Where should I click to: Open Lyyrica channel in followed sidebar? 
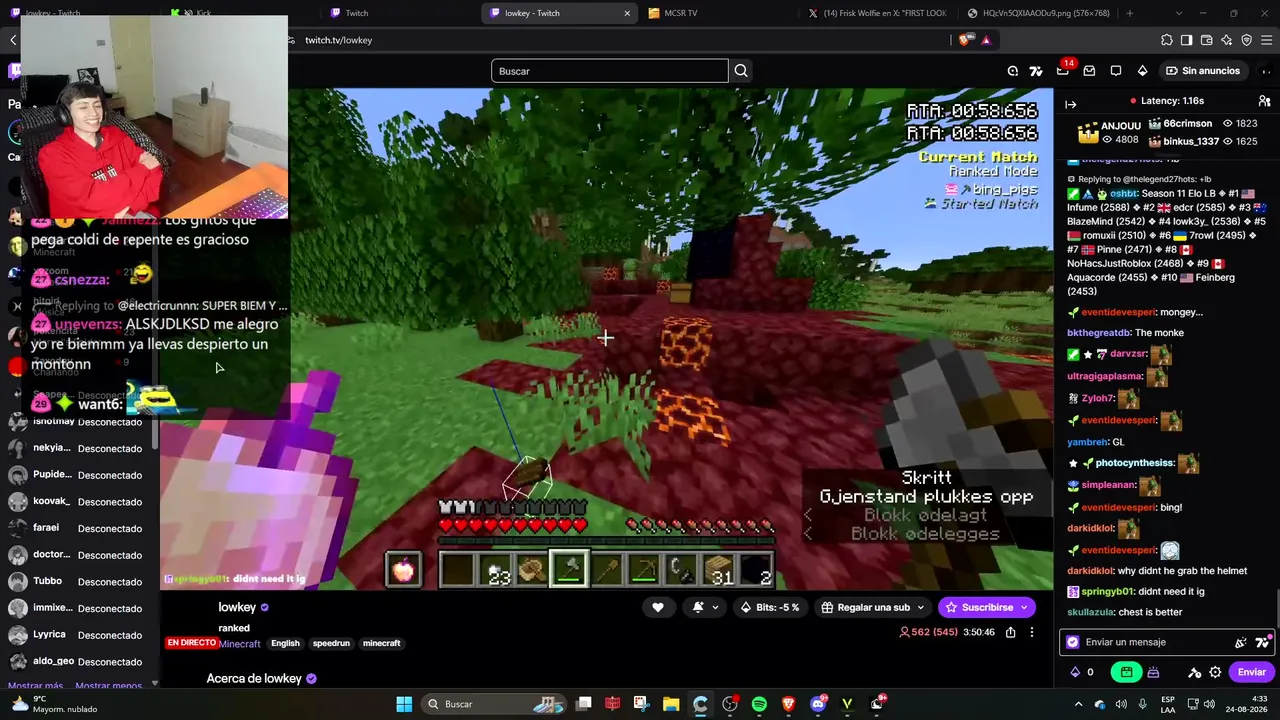point(80,635)
